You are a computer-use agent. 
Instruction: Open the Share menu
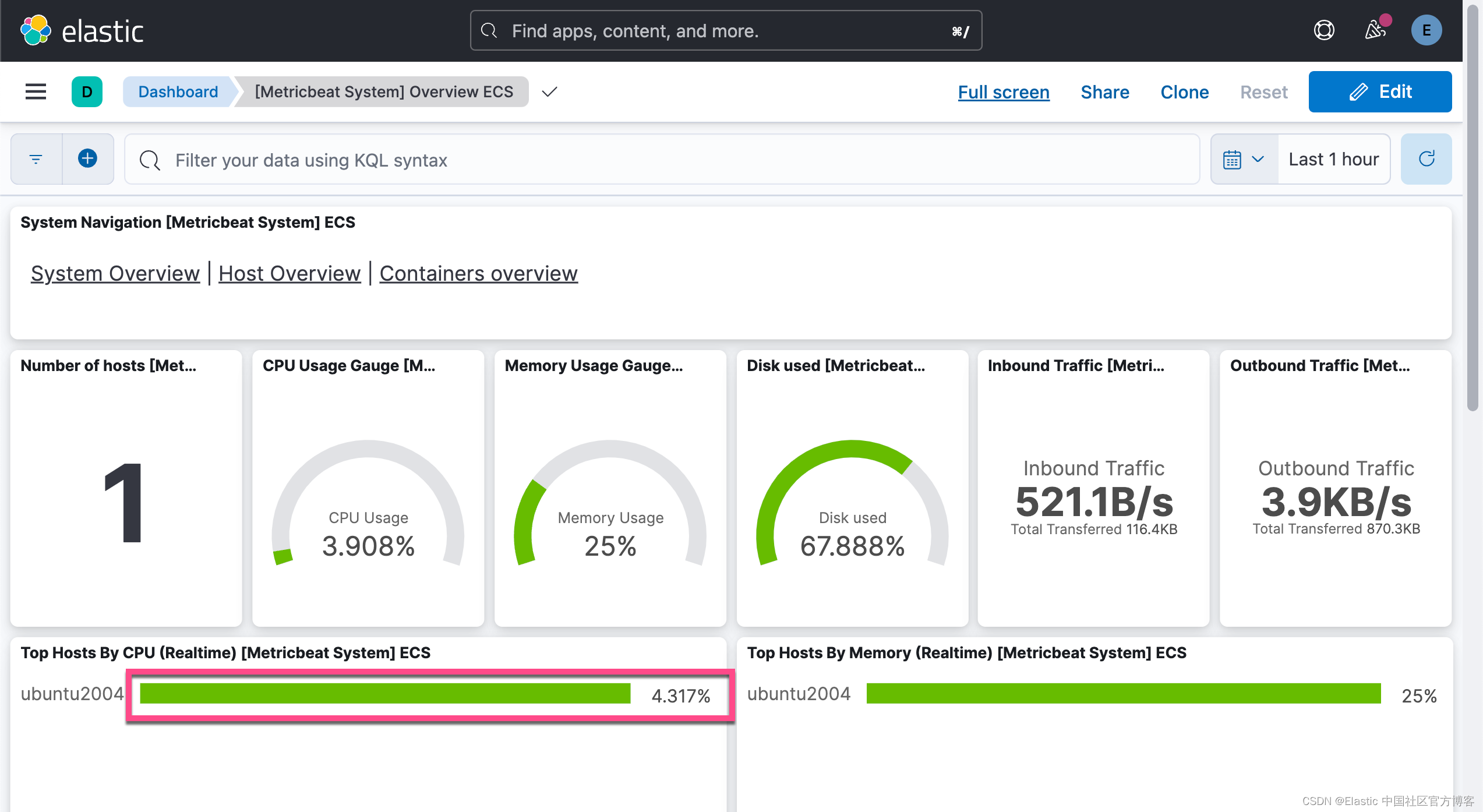(x=1104, y=91)
